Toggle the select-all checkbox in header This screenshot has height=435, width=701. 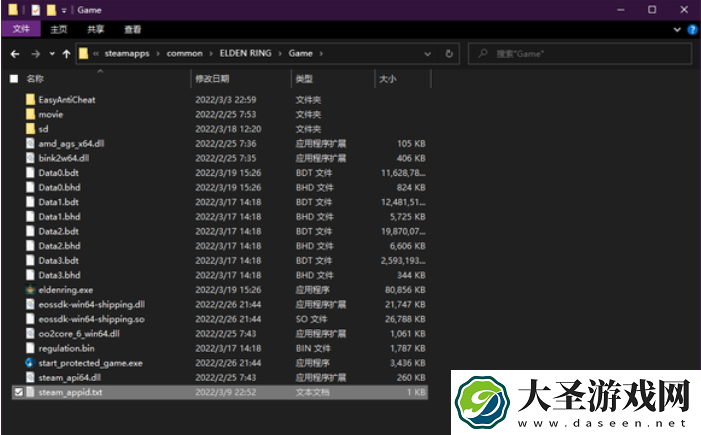14,79
